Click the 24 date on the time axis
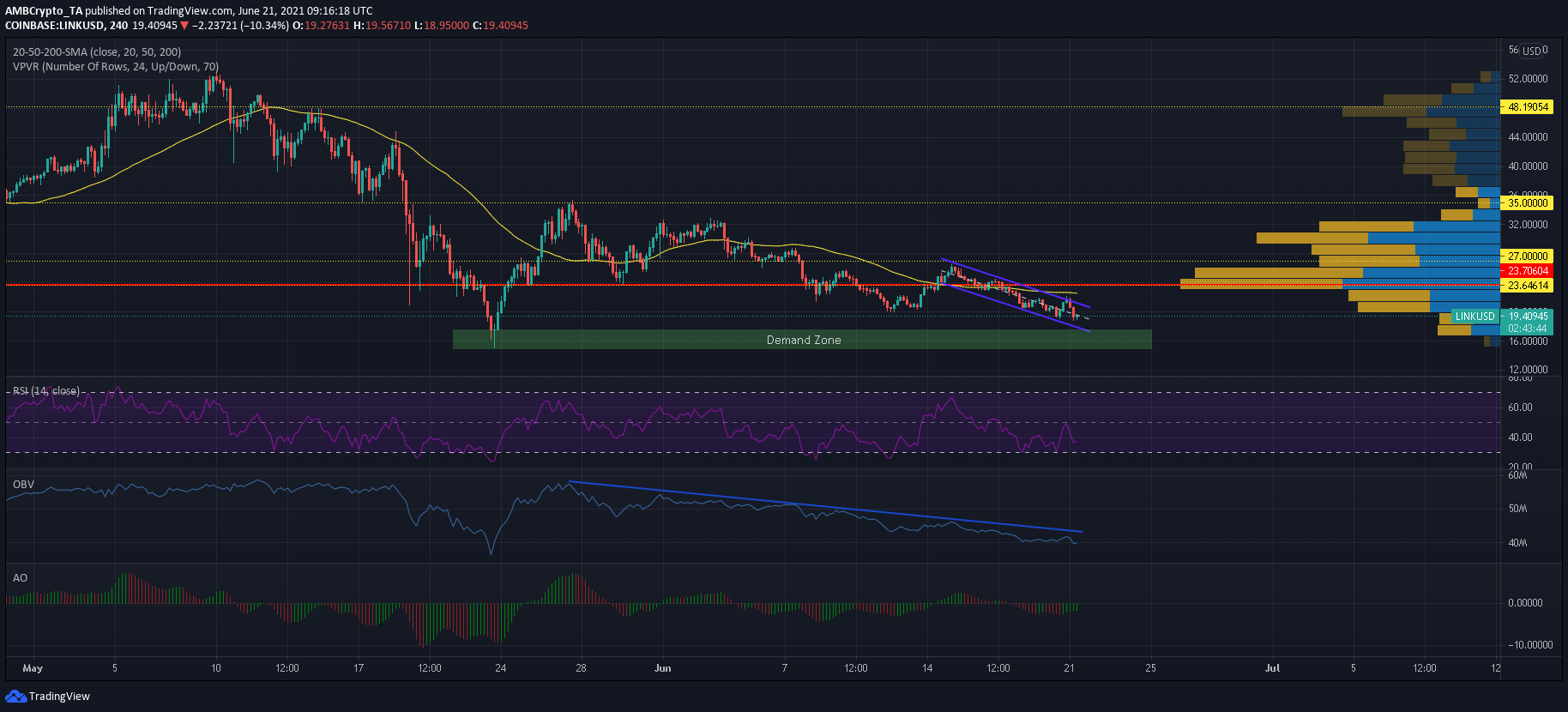This screenshot has width=1568, height=712. point(501,668)
